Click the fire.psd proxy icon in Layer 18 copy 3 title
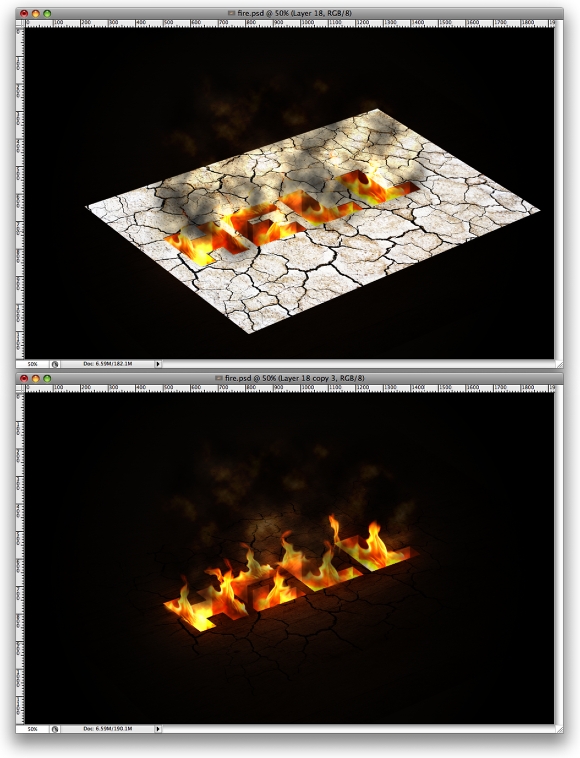 (x=218, y=378)
